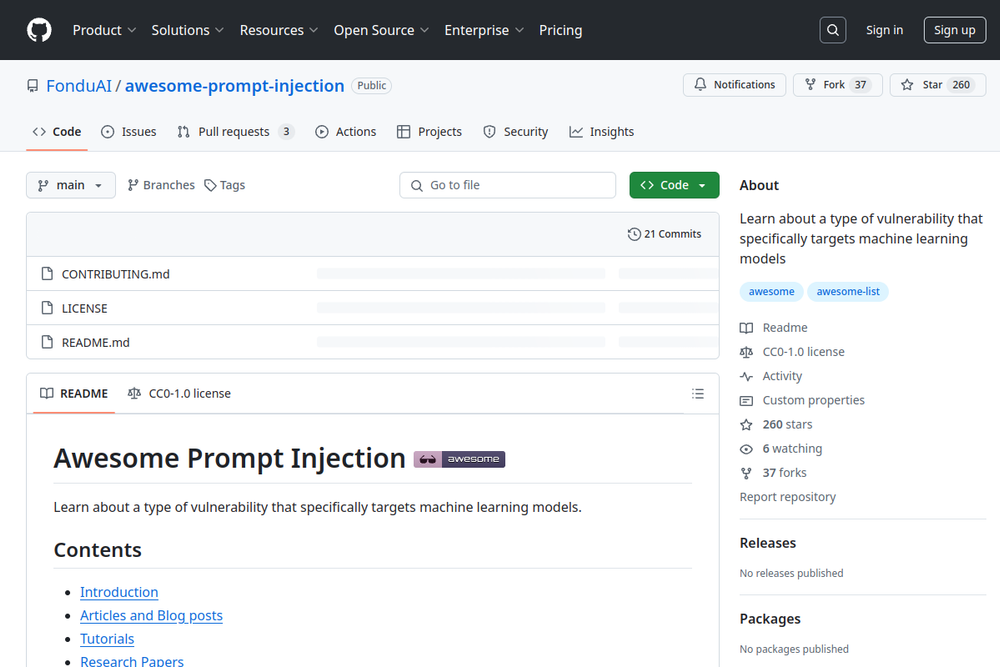
Task: Open the Introduction contents link
Action: (119, 592)
